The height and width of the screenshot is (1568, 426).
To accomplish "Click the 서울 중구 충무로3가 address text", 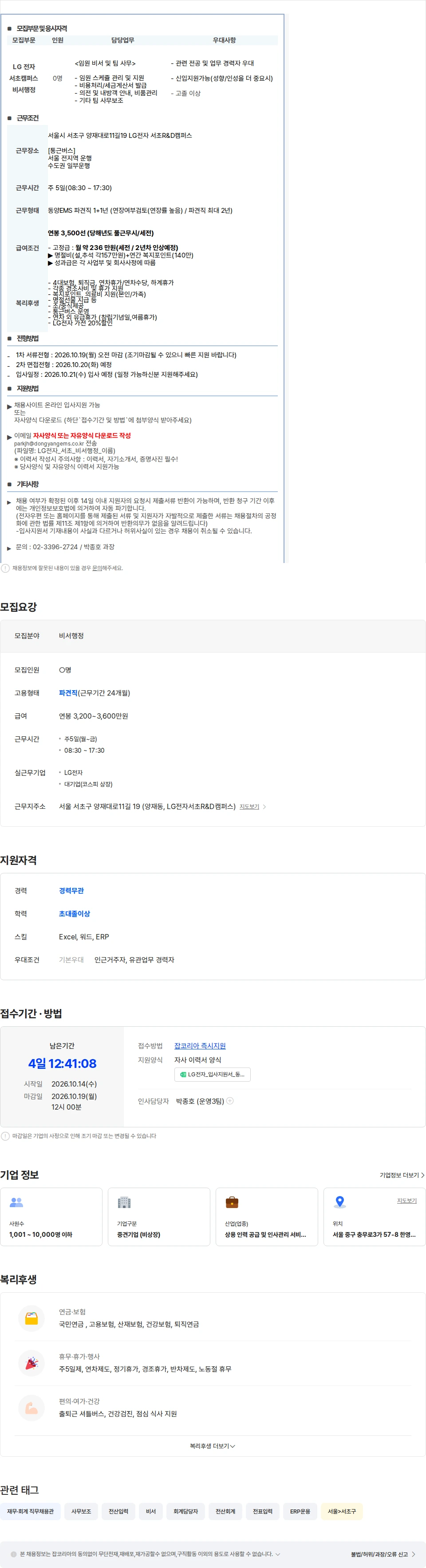I will click(x=374, y=1235).
